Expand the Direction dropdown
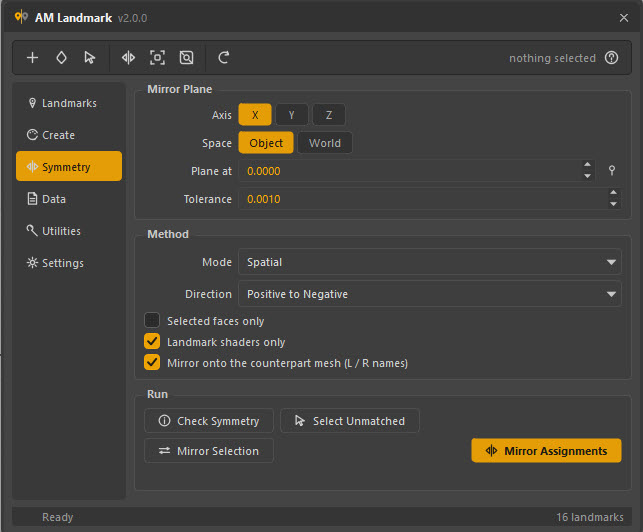This screenshot has height=532, width=643. 429,294
